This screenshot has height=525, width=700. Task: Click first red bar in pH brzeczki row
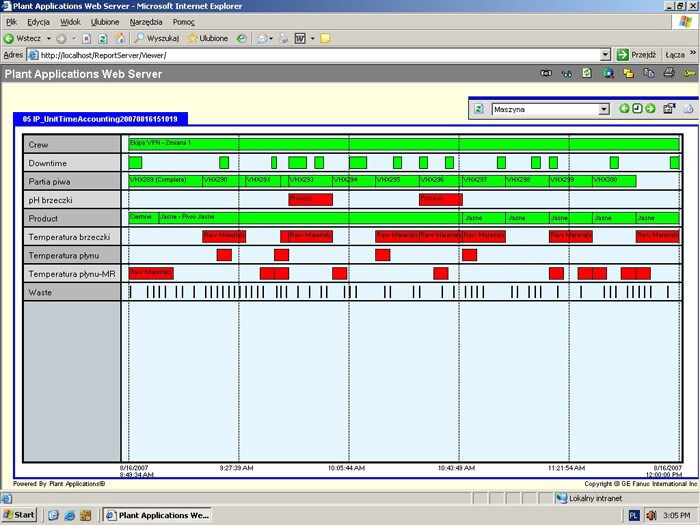(x=311, y=199)
